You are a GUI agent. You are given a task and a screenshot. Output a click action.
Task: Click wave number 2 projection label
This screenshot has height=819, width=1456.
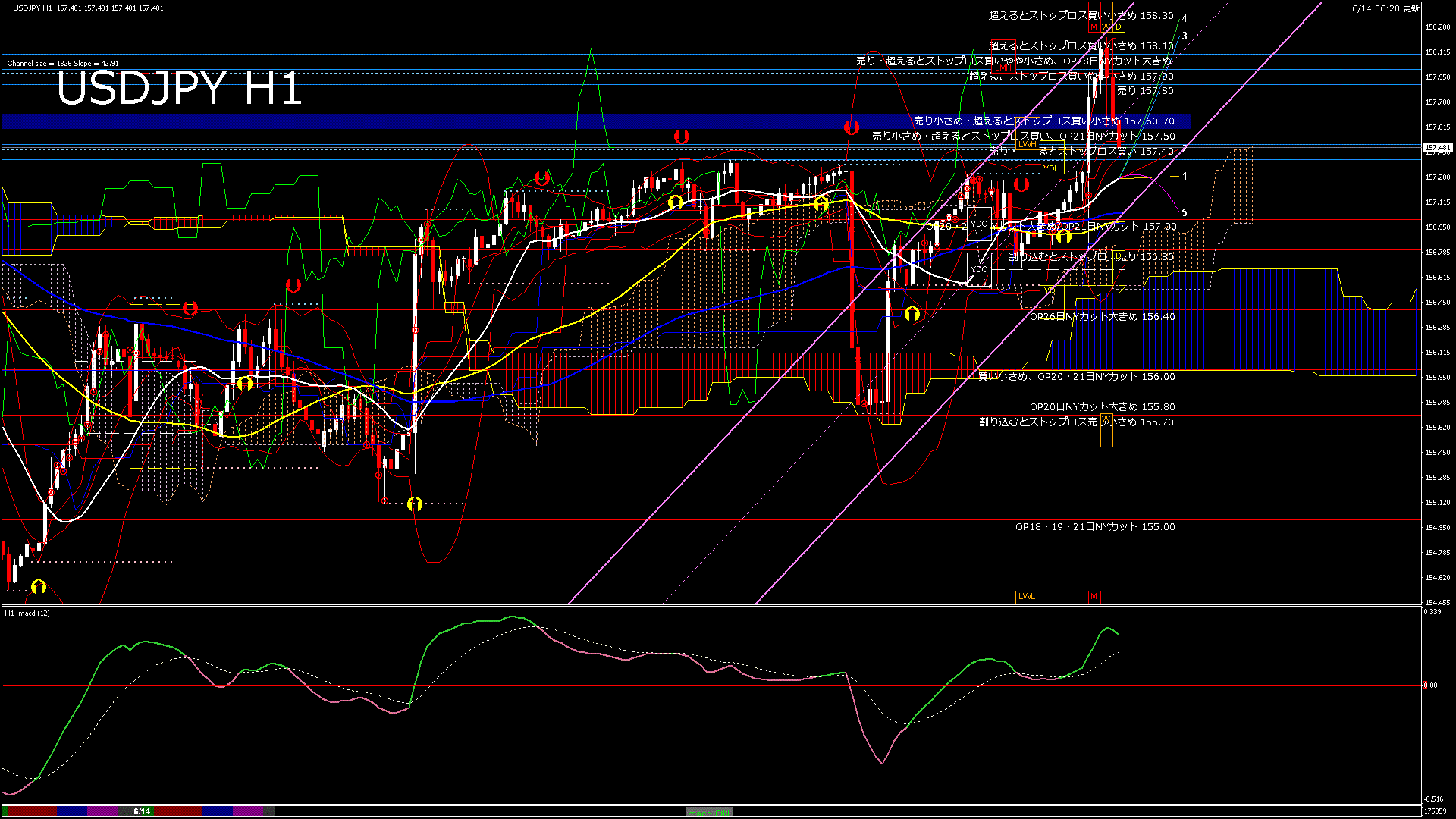(1185, 150)
